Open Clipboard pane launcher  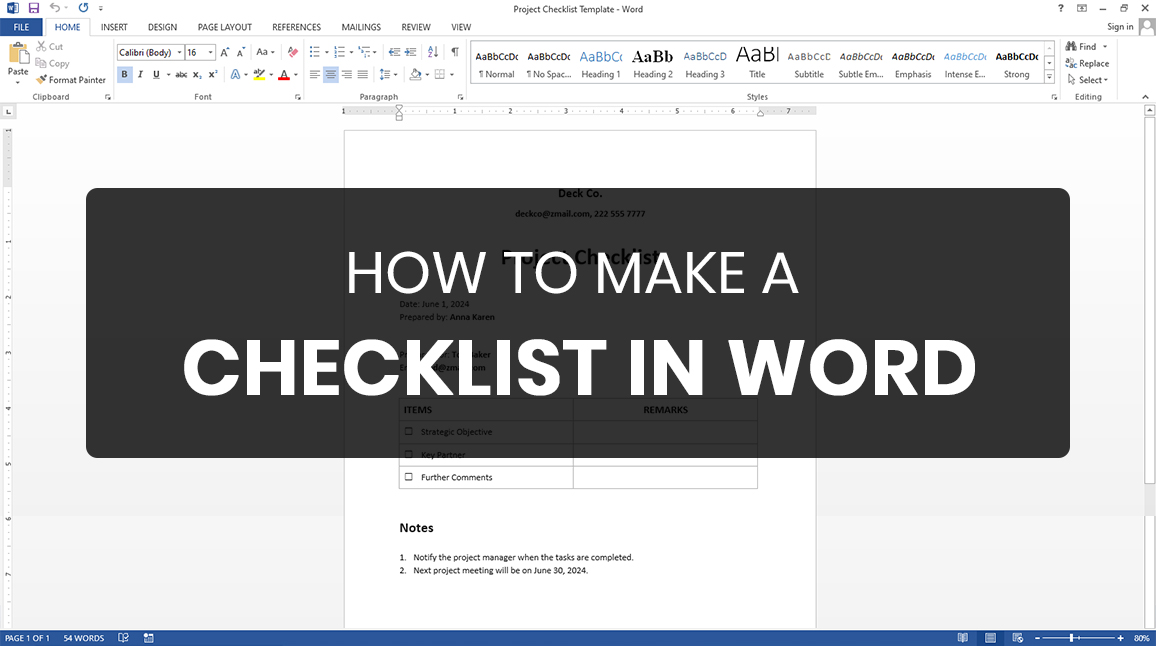pos(108,97)
